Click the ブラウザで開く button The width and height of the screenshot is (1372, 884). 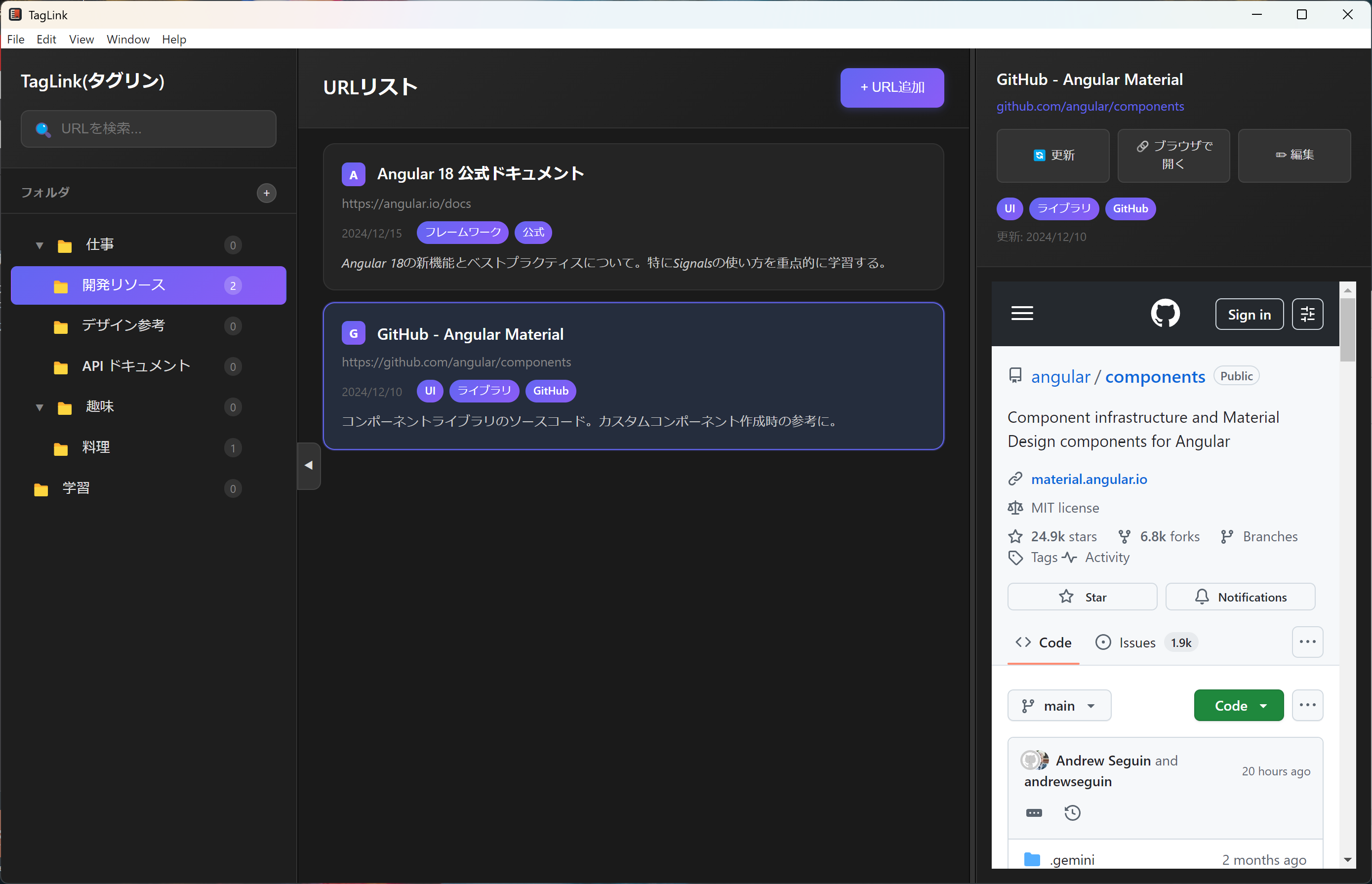pyautogui.click(x=1173, y=155)
